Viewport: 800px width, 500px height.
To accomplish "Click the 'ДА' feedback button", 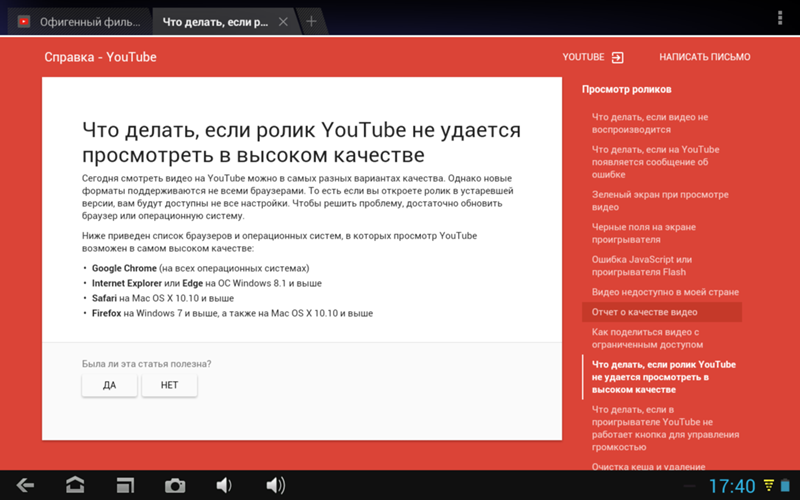I will (109, 386).
